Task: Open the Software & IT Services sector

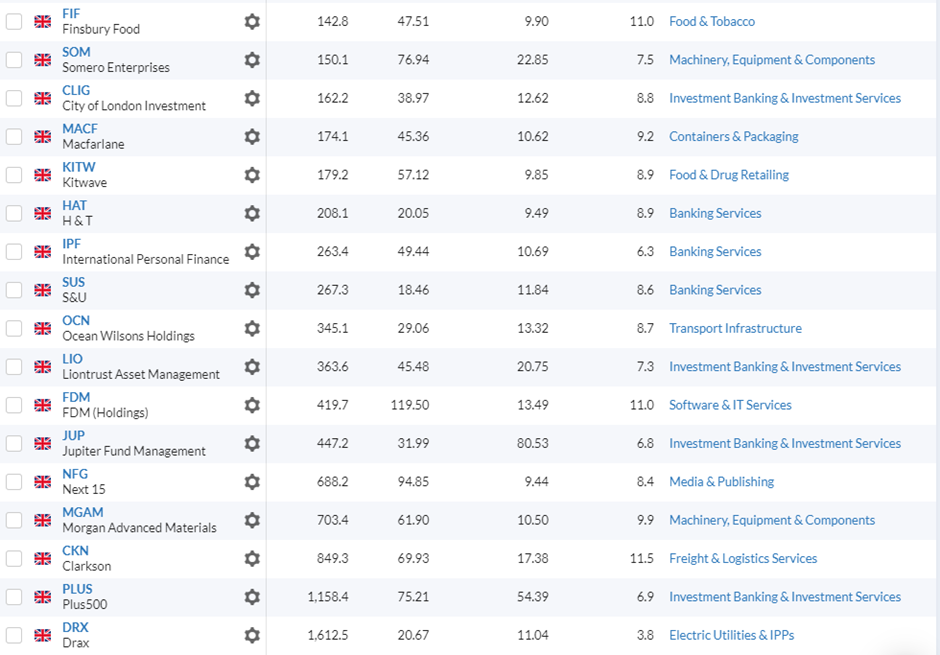Action: pyautogui.click(x=730, y=405)
